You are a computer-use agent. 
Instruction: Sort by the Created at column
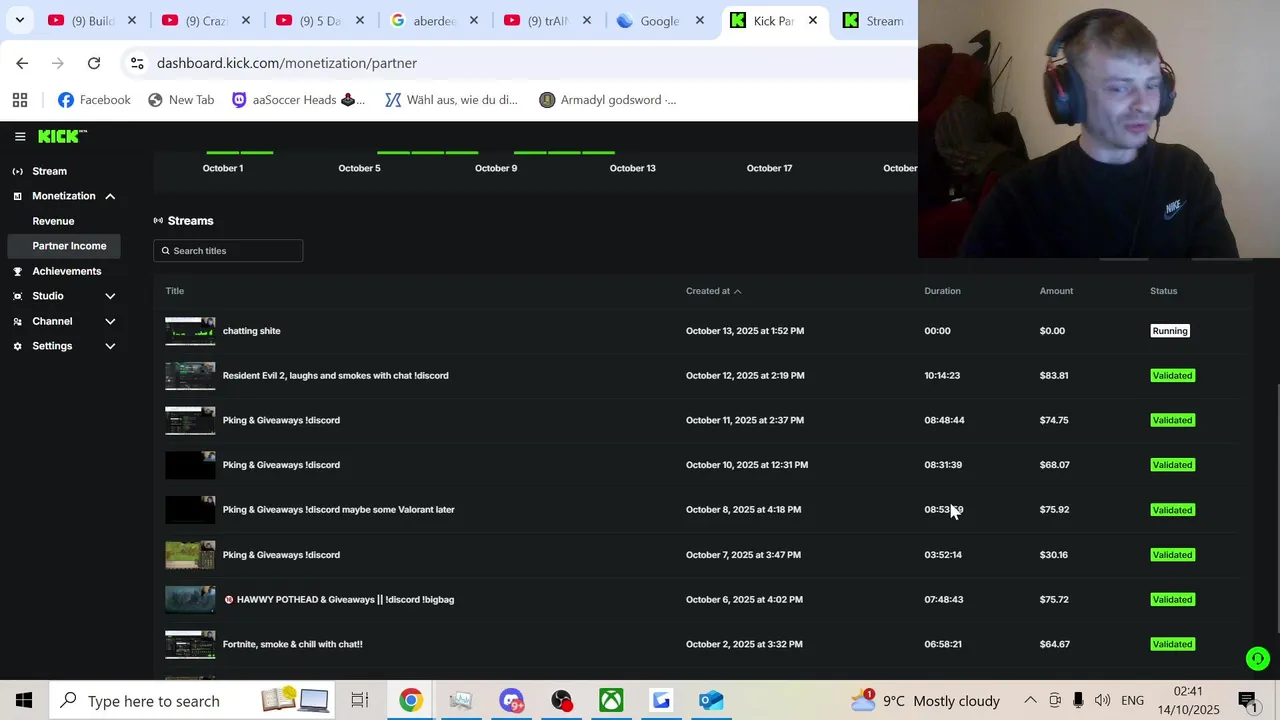click(713, 291)
